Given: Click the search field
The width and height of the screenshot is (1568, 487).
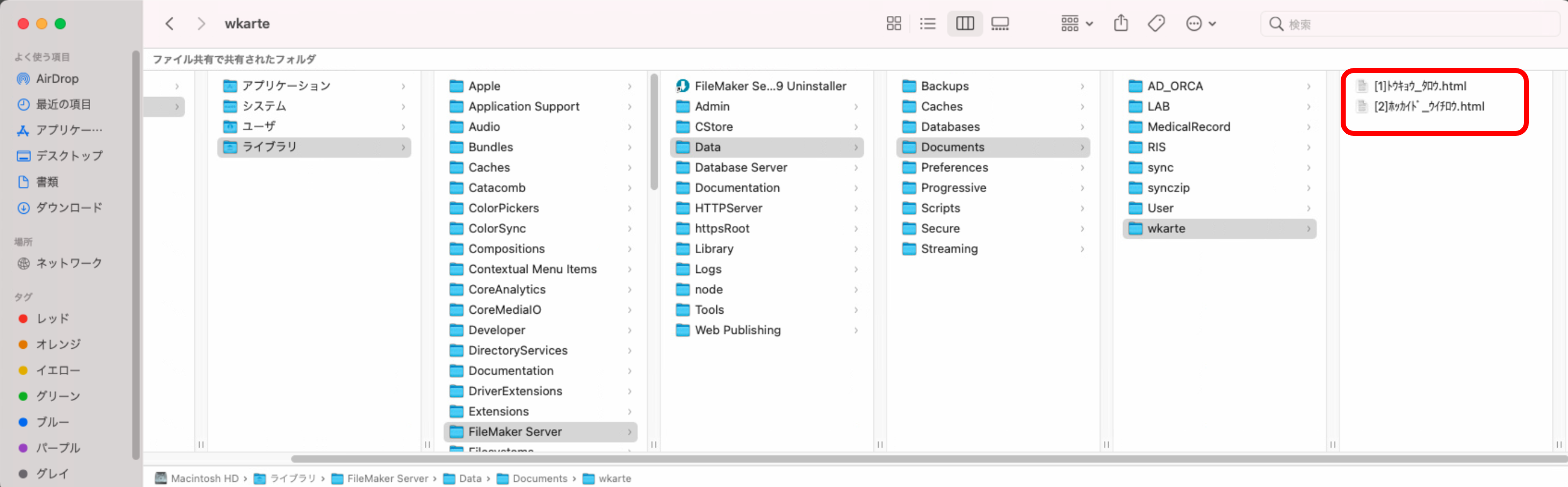Looking at the screenshot, I should coord(1411,24).
